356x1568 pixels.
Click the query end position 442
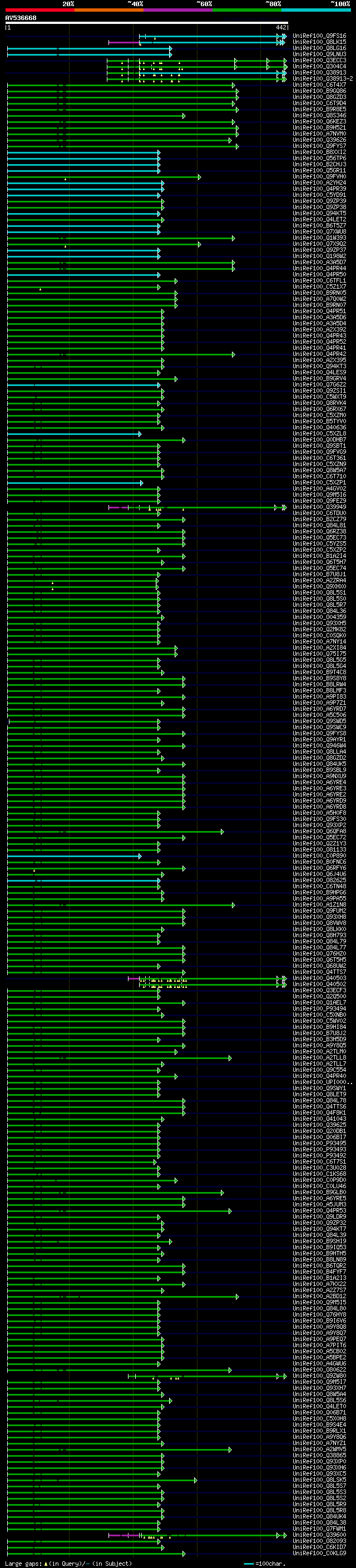pos(280,27)
